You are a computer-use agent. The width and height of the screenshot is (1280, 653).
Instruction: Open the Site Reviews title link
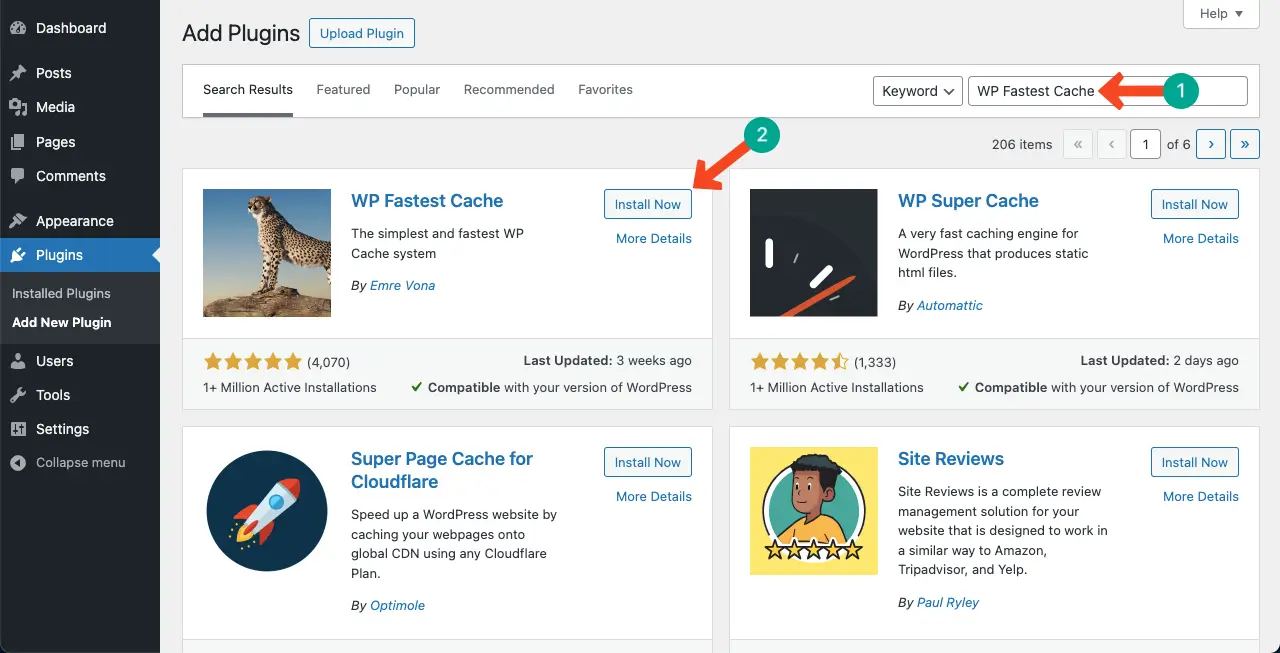951,459
